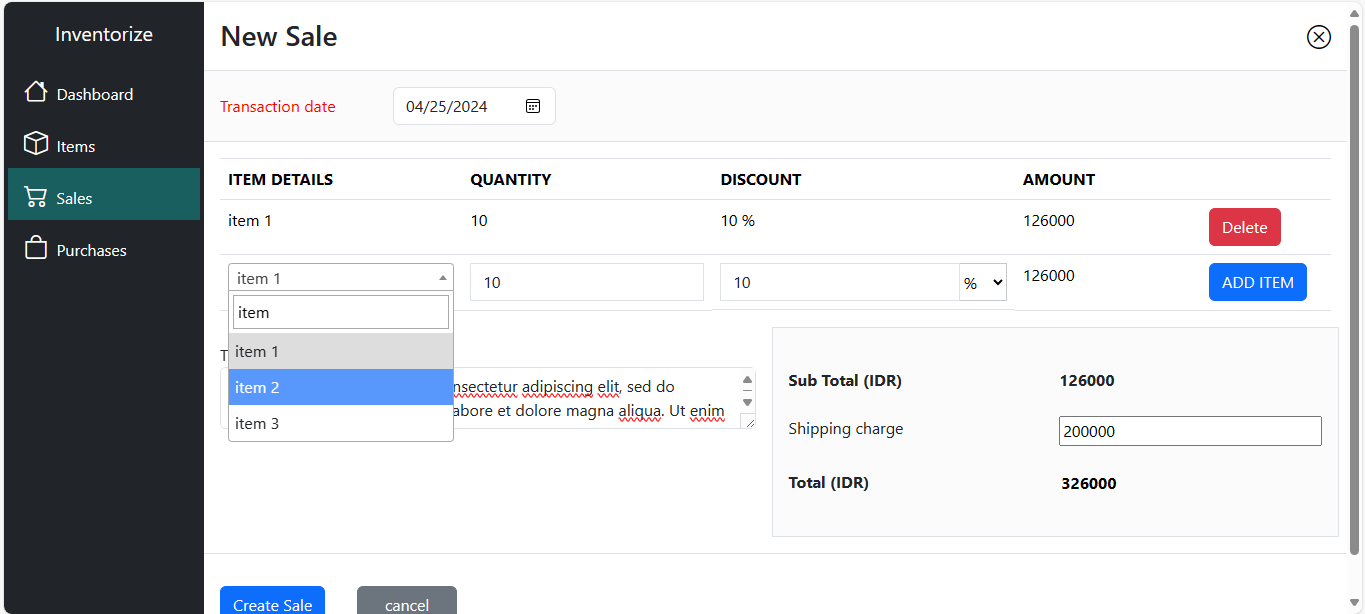
Task: Close the New Sale dialog with X icon
Action: (1319, 37)
